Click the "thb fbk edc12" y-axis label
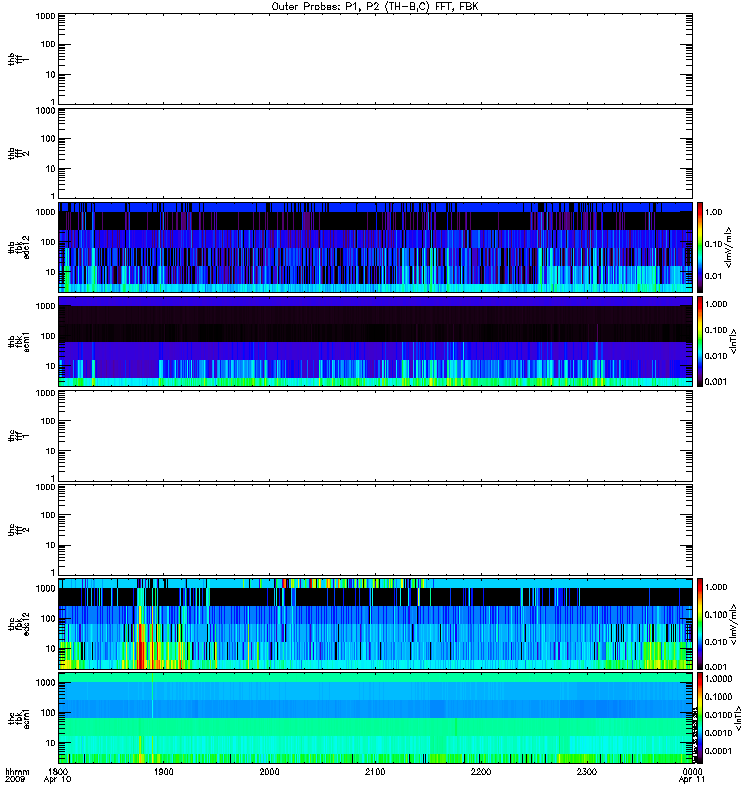This screenshot has width=750, height=800. click(19, 247)
